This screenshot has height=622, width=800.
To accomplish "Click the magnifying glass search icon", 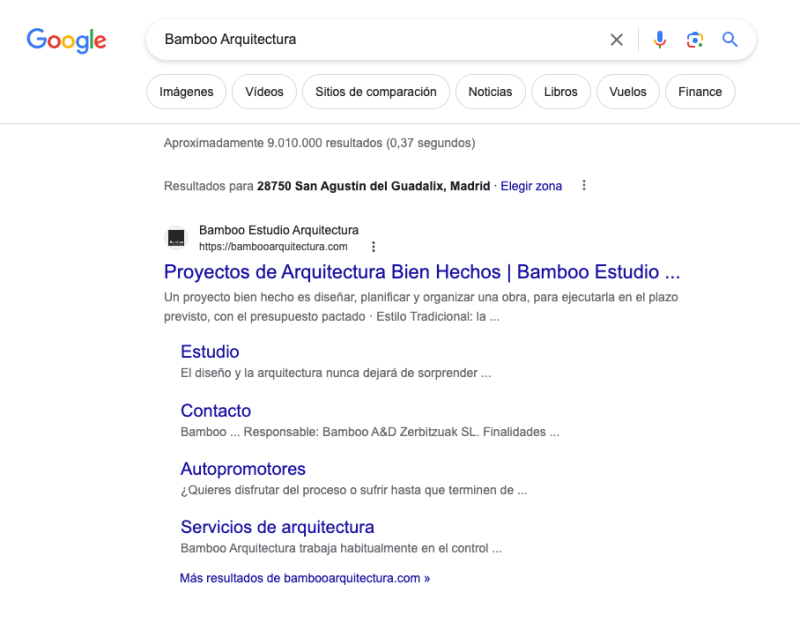I will pyautogui.click(x=730, y=40).
